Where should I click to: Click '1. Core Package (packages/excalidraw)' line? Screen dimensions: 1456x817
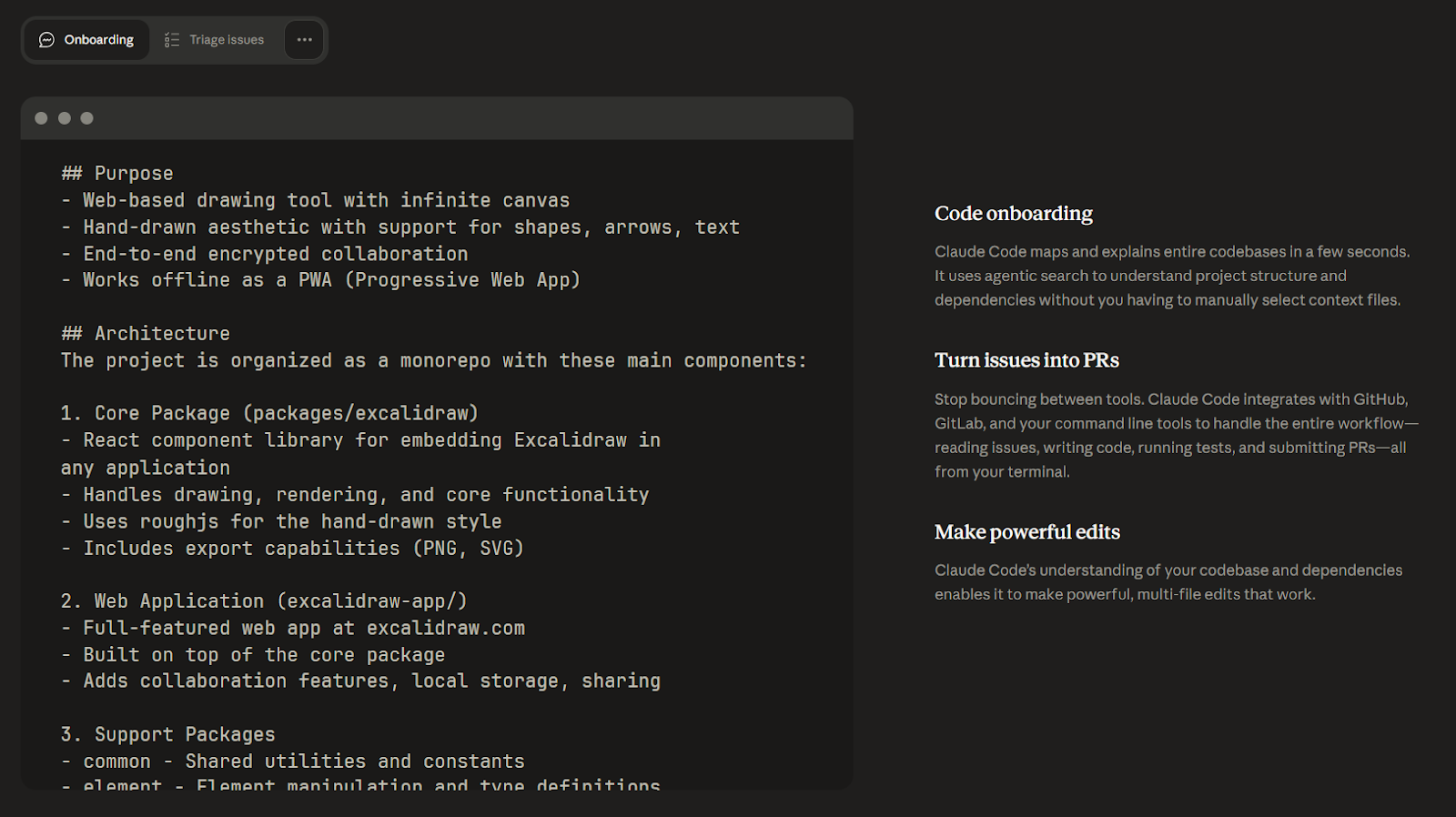click(x=269, y=414)
